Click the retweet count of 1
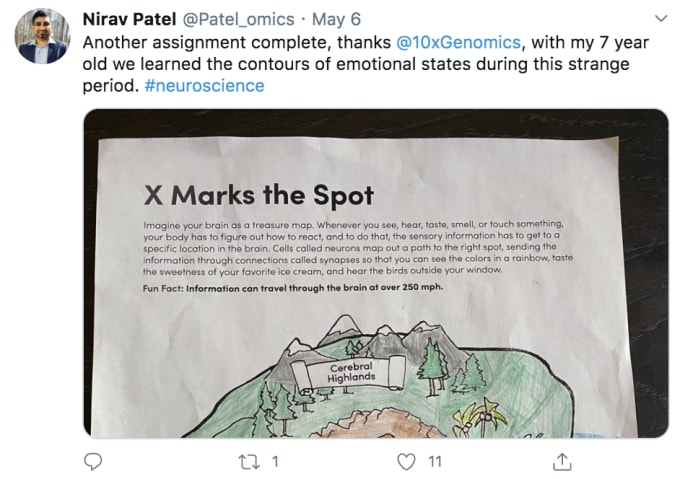680x479 pixels. 275,461
